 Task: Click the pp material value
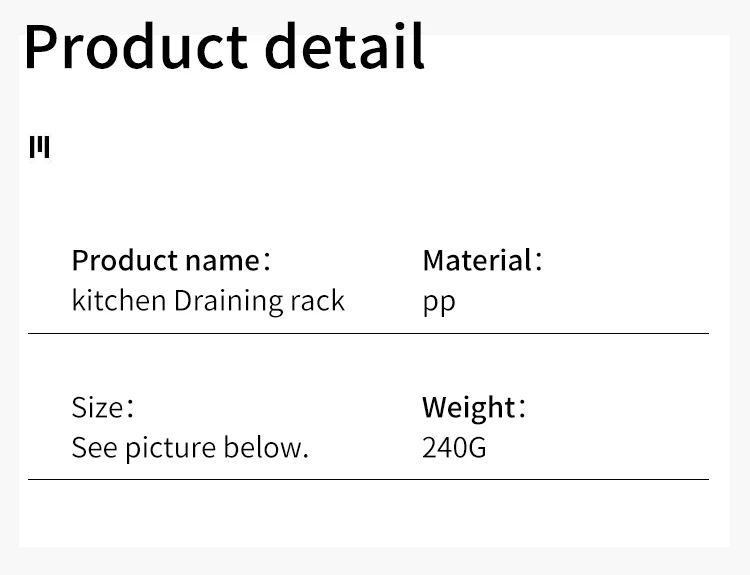click(x=438, y=301)
